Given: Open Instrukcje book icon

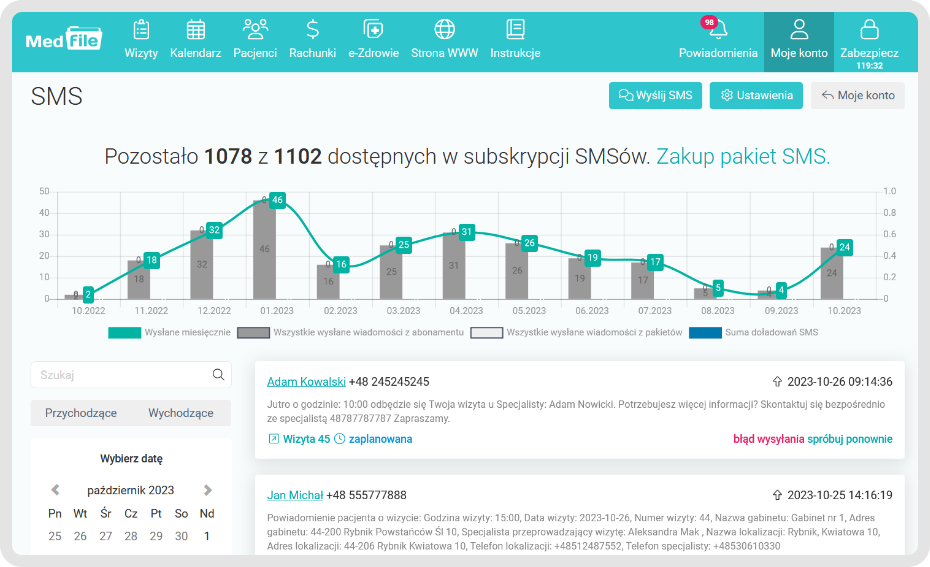Looking at the screenshot, I should tap(515, 30).
